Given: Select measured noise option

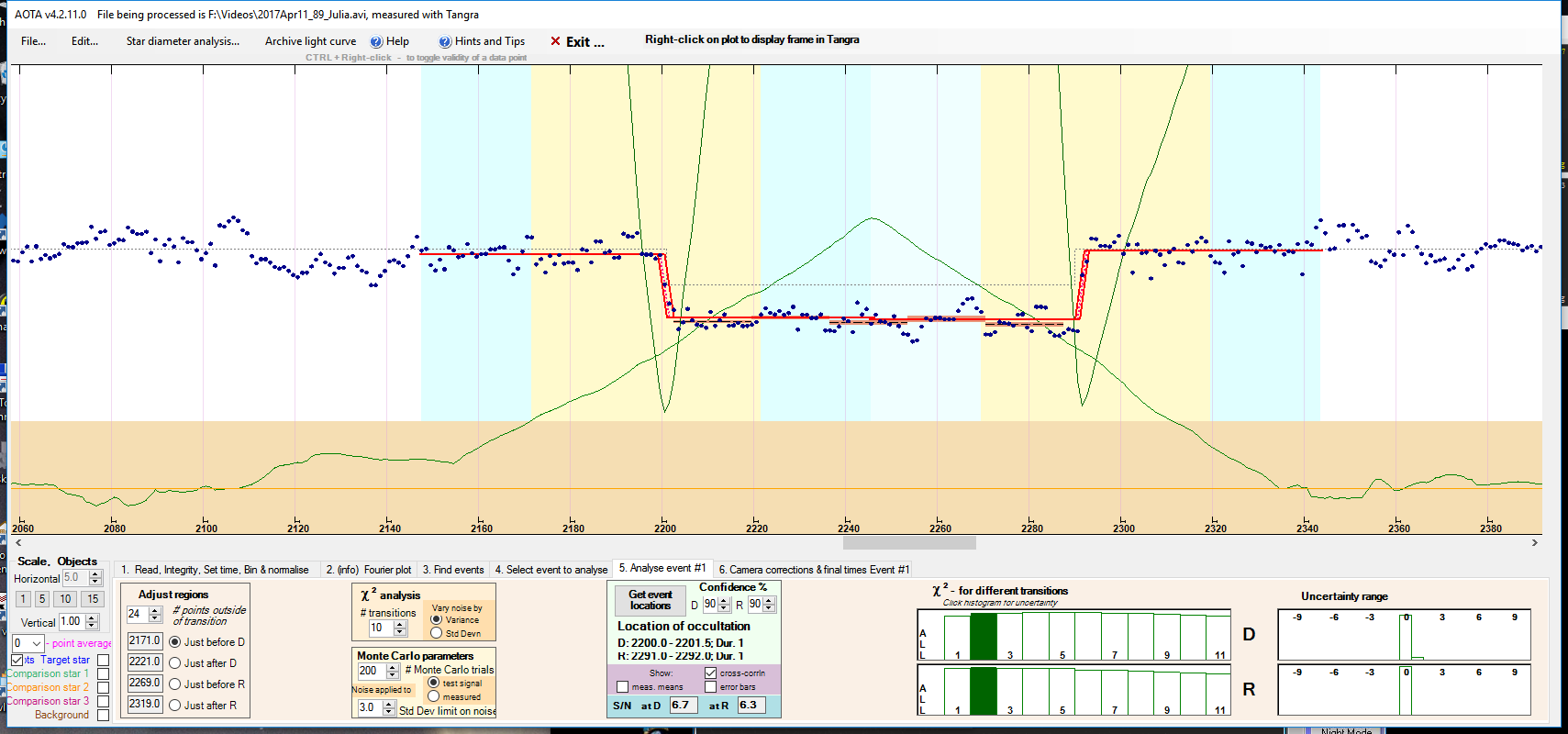Looking at the screenshot, I should coord(434,696).
